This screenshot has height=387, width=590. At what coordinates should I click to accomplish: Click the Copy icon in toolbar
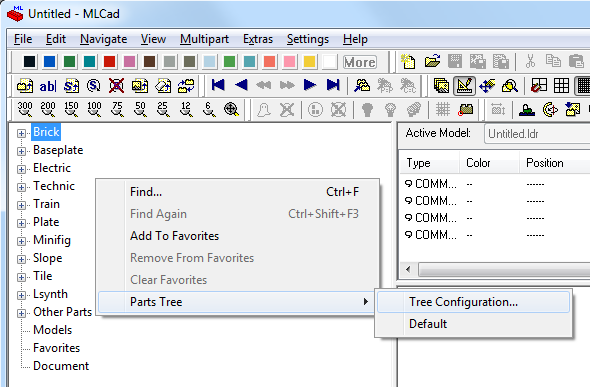point(553,62)
